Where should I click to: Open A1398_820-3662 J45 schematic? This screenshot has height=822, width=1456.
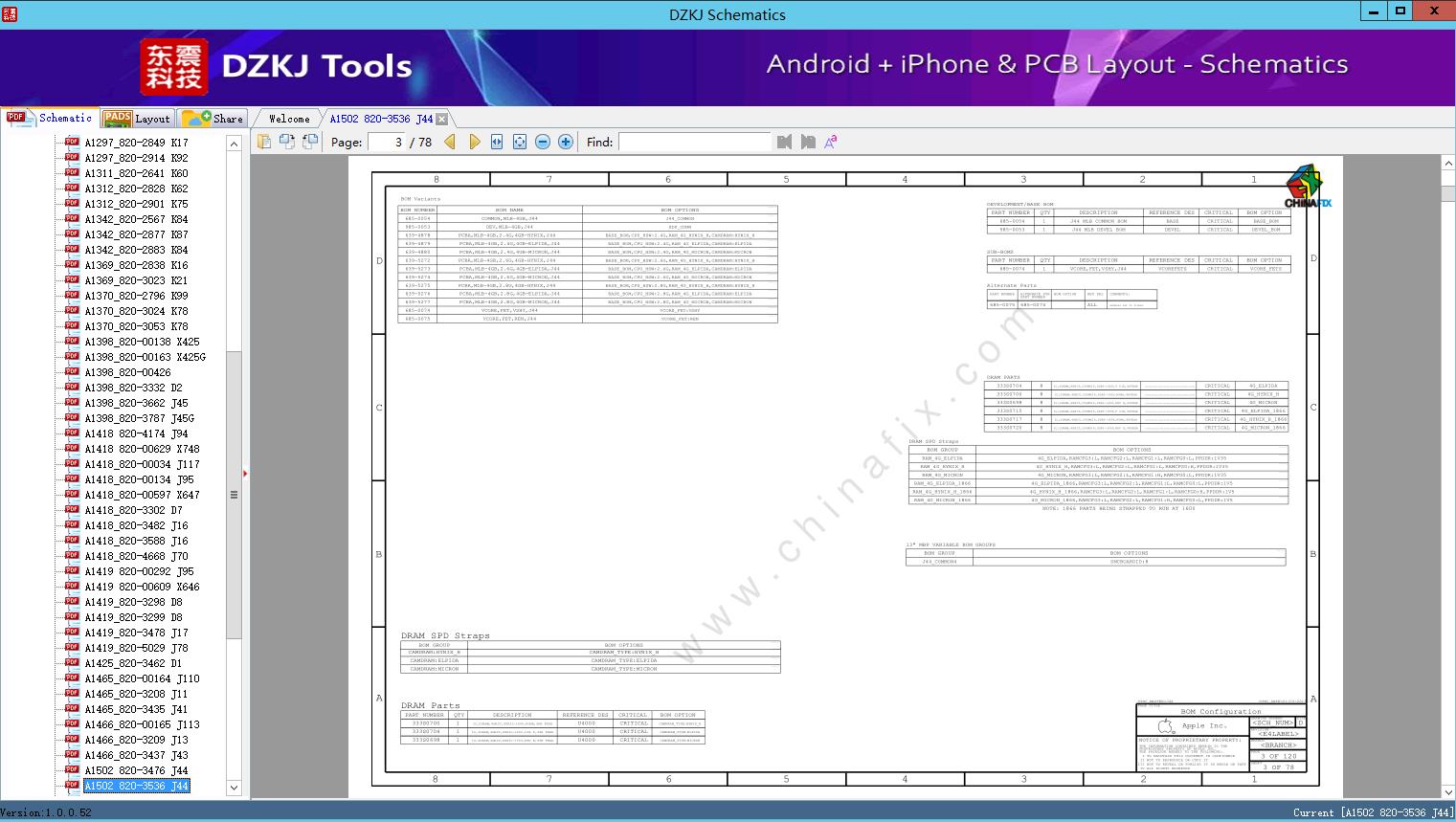pyautogui.click(x=136, y=403)
